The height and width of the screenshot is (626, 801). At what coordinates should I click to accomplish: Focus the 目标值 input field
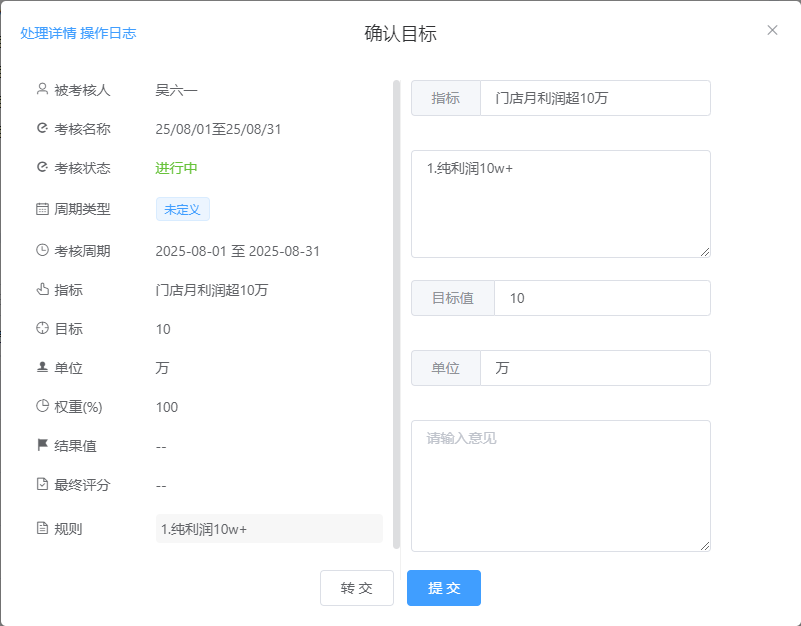pos(601,298)
